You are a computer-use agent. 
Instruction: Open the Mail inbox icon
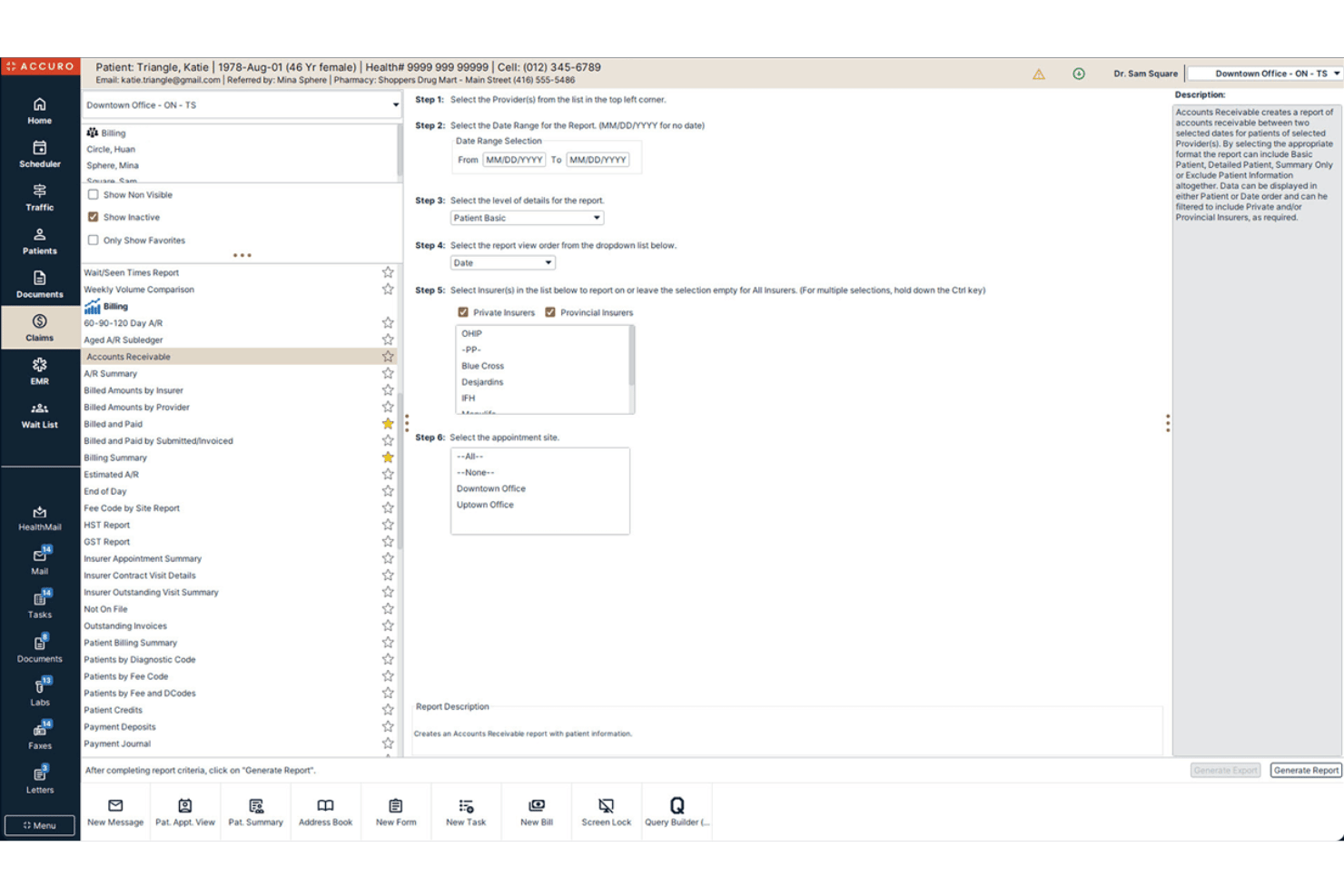pos(39,561)
